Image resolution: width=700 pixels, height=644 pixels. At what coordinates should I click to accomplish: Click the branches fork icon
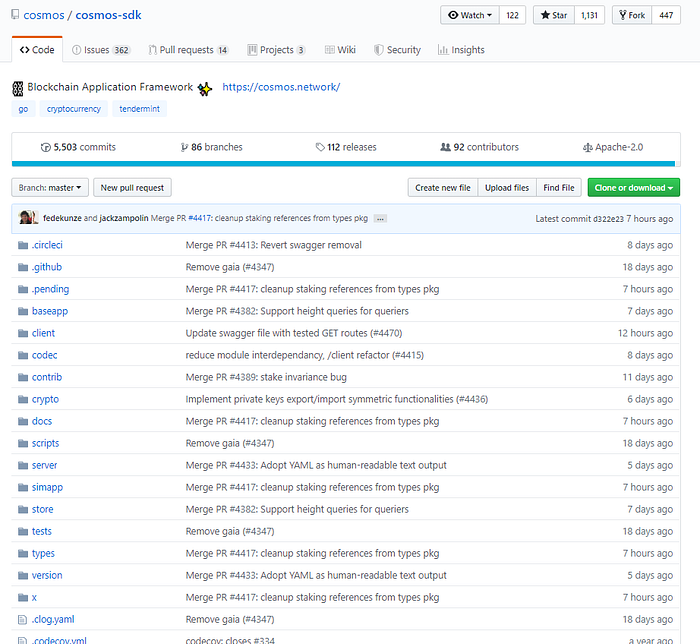pos(184,147)
